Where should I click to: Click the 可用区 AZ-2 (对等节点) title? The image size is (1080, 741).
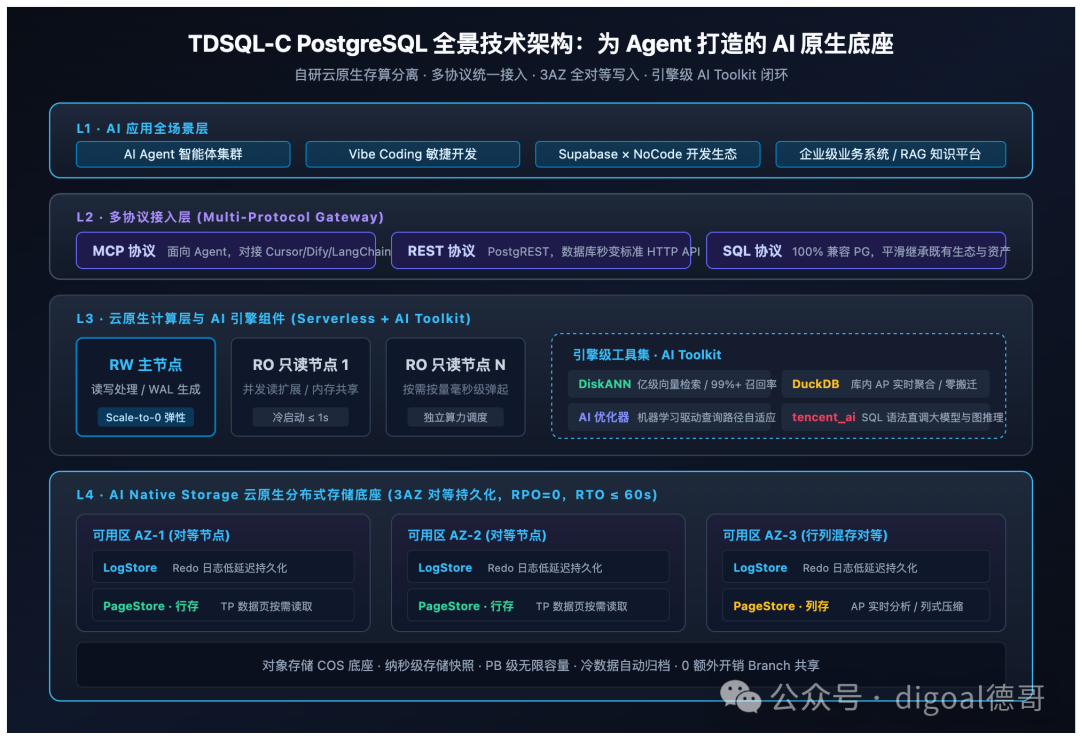477,535
